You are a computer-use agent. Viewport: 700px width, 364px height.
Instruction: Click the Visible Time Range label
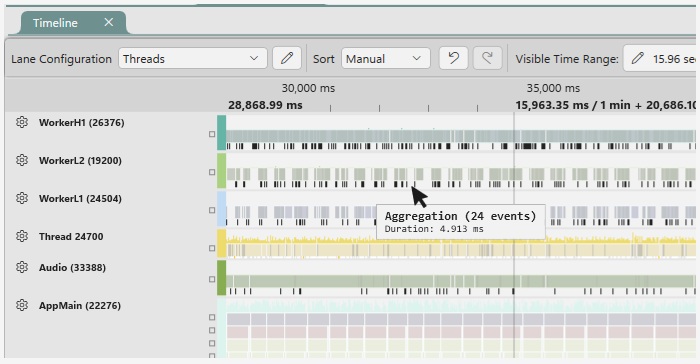(x=567, y=59)
